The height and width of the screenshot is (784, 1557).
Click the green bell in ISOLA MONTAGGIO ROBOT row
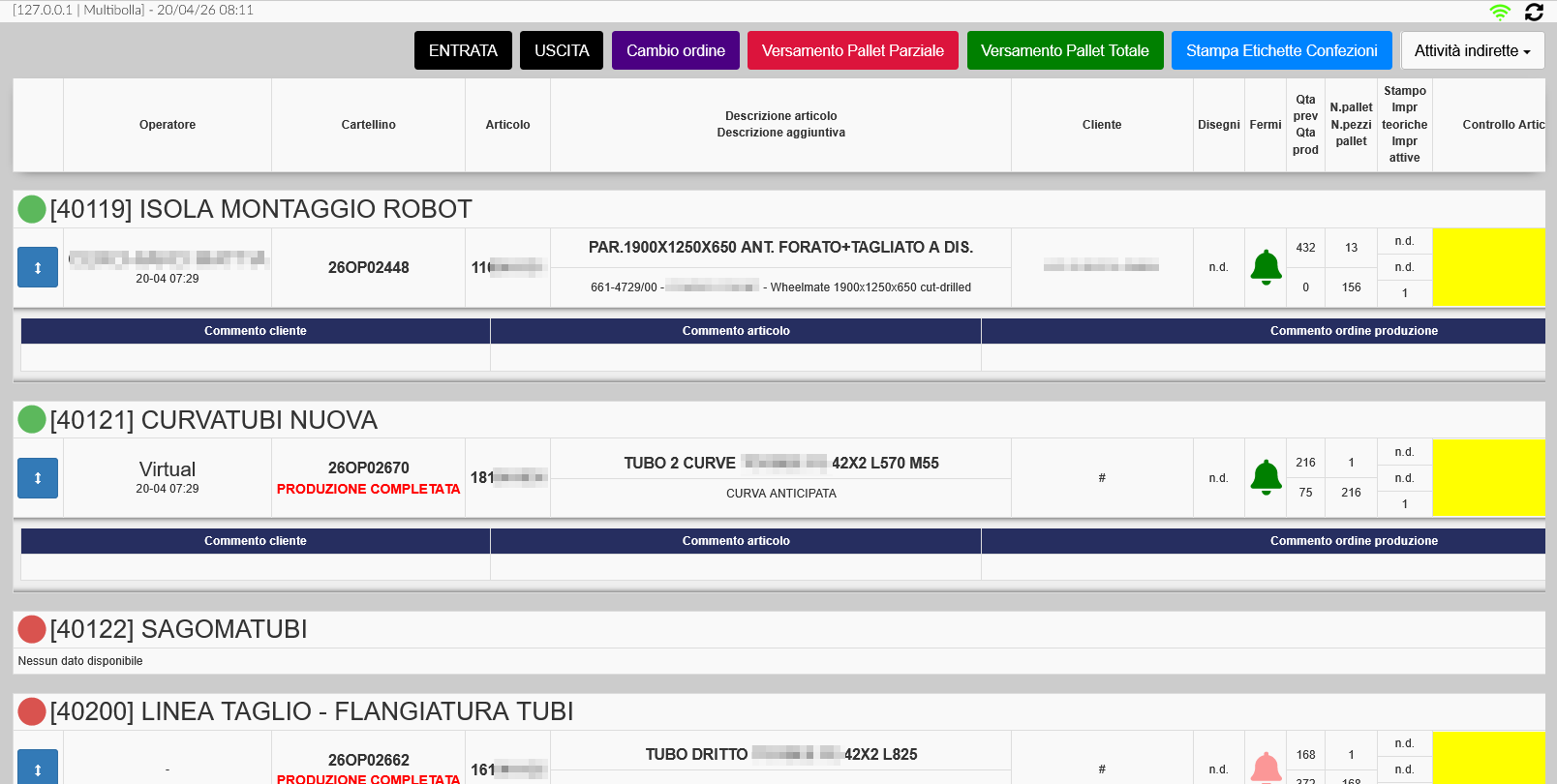pyautogui.click(x=1266, y=267)
